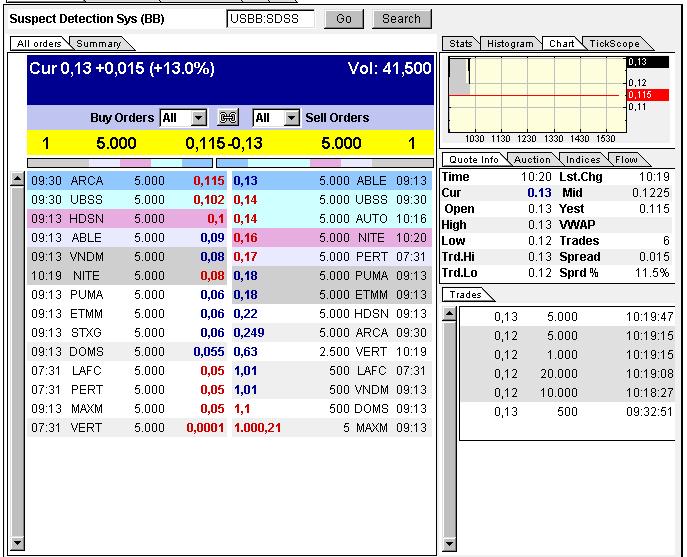This screenshot has width=687, height=557.
Task: Show the Auction tab
Action: [532, 160]
